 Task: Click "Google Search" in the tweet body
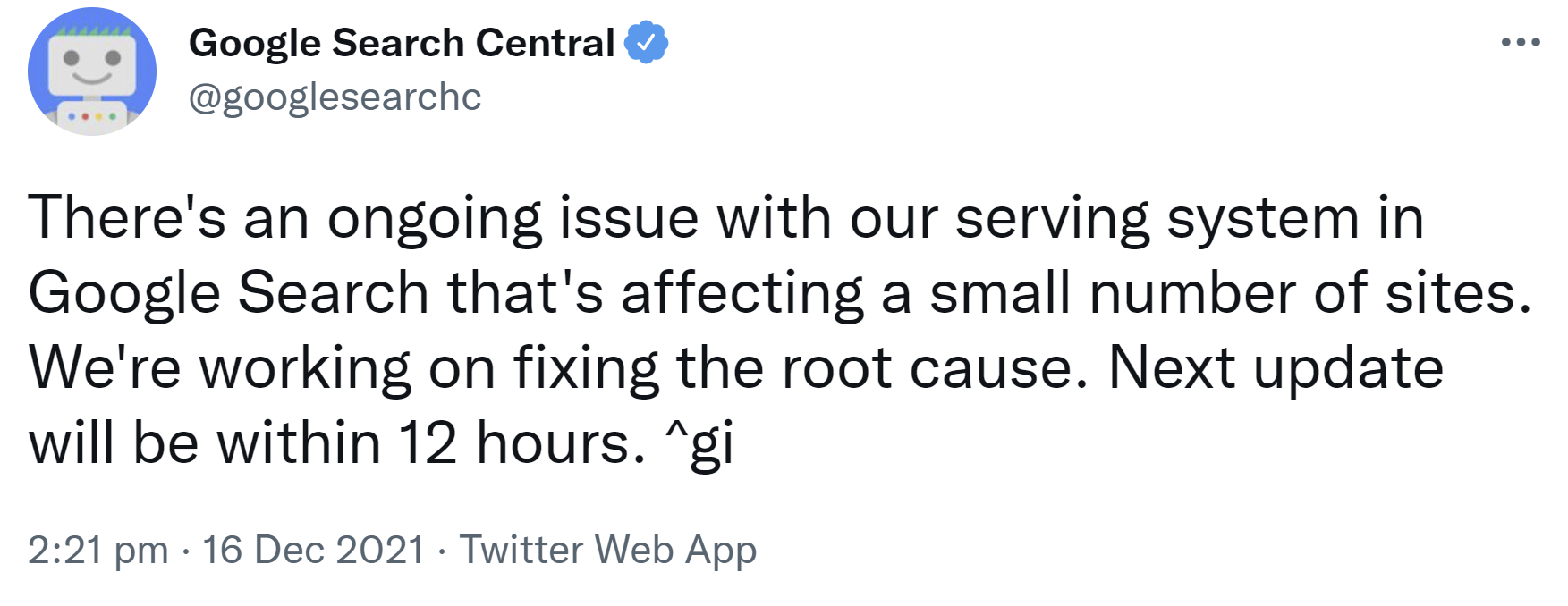[x=229, y=293]
